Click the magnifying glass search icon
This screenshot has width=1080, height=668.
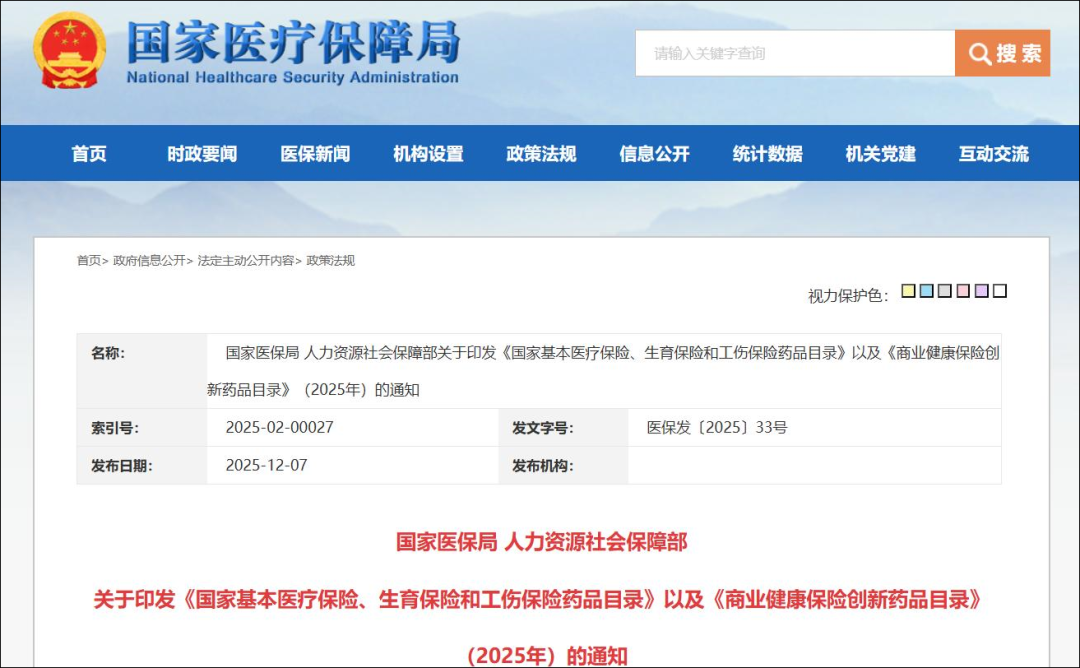click(x=978, y=53)
